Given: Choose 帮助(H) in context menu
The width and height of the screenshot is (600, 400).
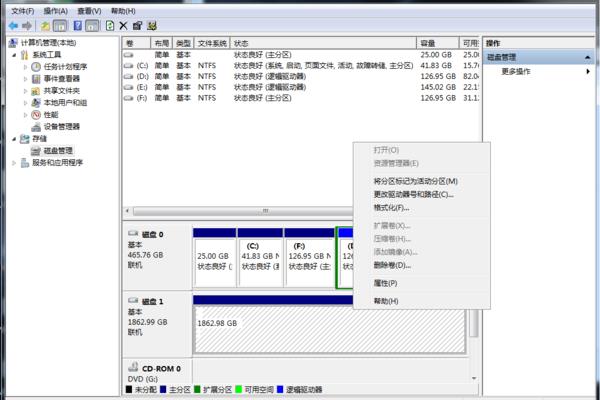Looking at the screenshot, I should click(422, 301).
